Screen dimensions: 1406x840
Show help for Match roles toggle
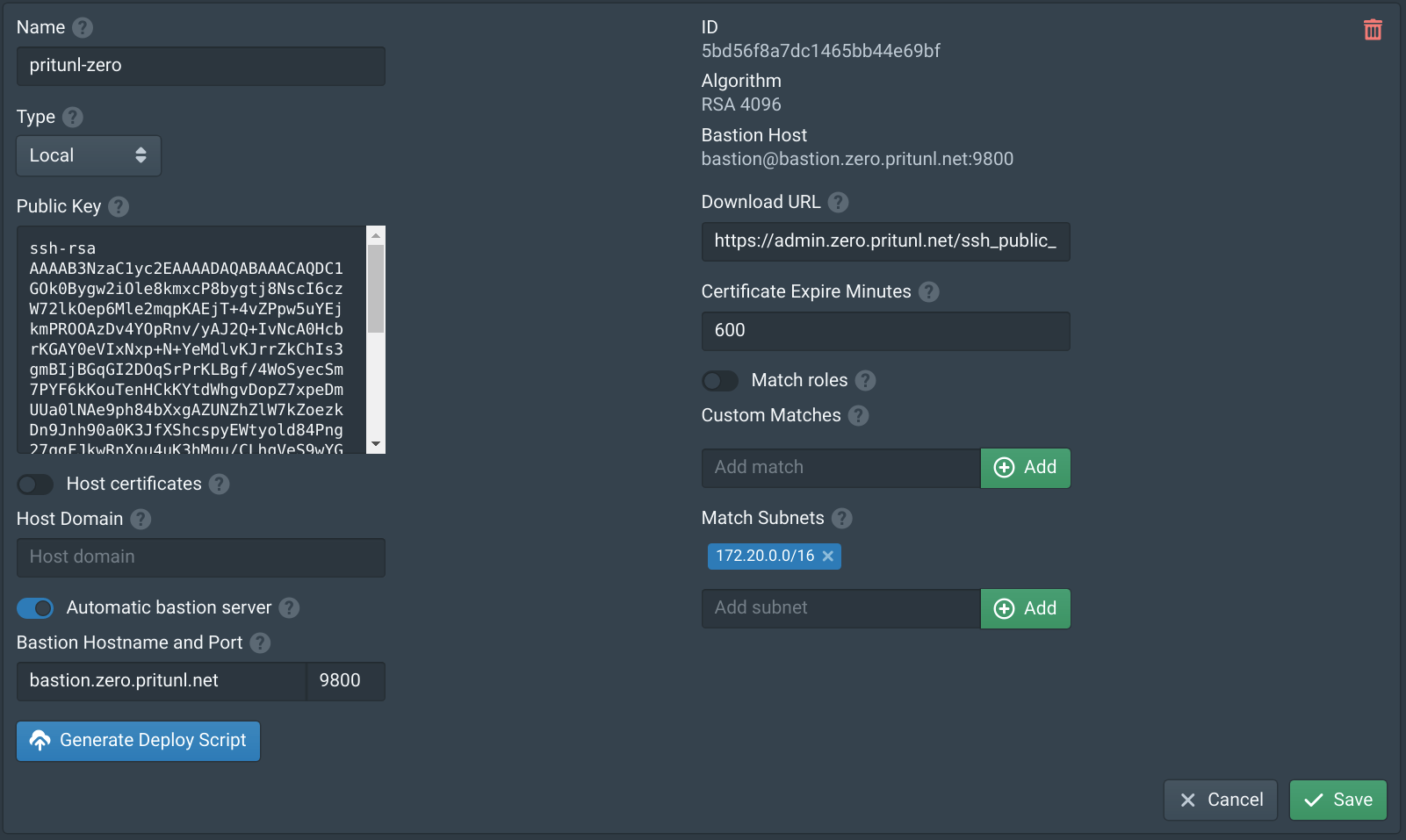pyautogui.click(x=866, y=380)
